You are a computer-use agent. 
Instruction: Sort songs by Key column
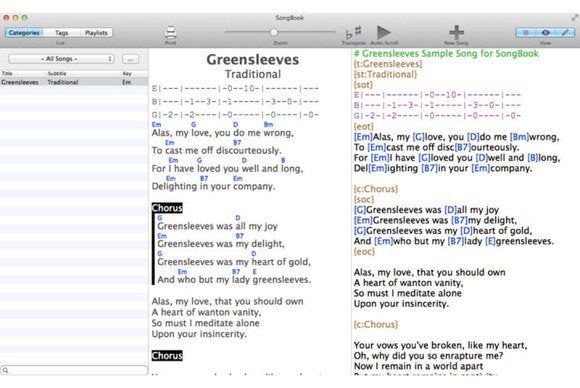pyautogui.click(x=135, y=73)
